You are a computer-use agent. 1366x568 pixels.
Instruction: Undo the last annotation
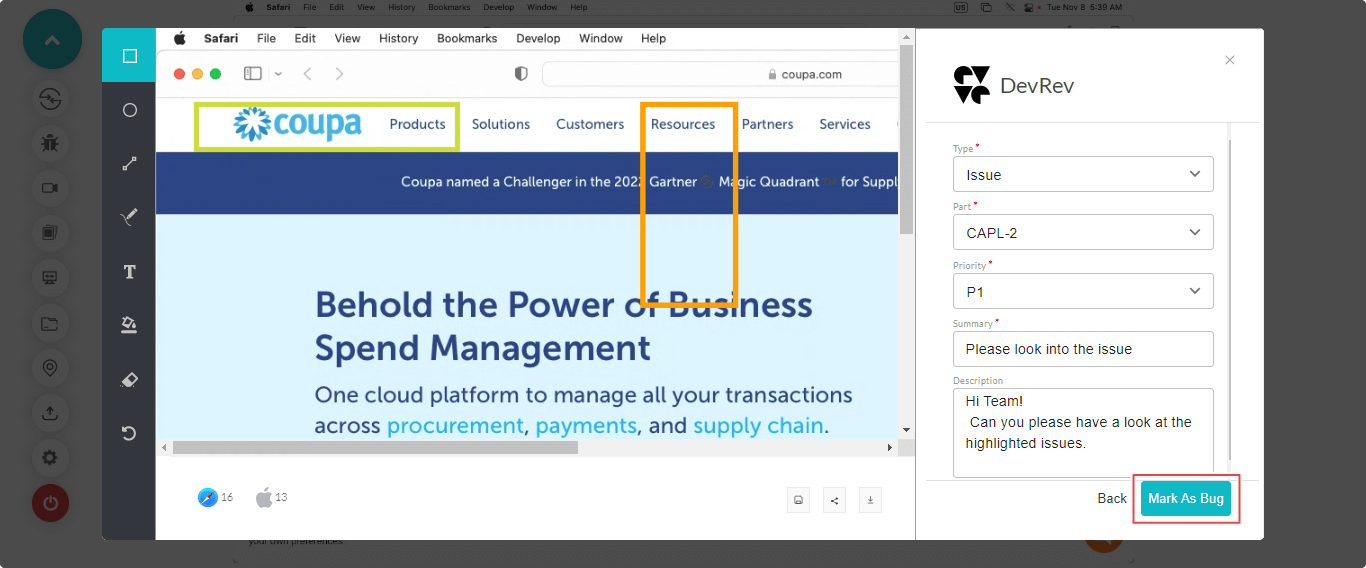(129, 433)
